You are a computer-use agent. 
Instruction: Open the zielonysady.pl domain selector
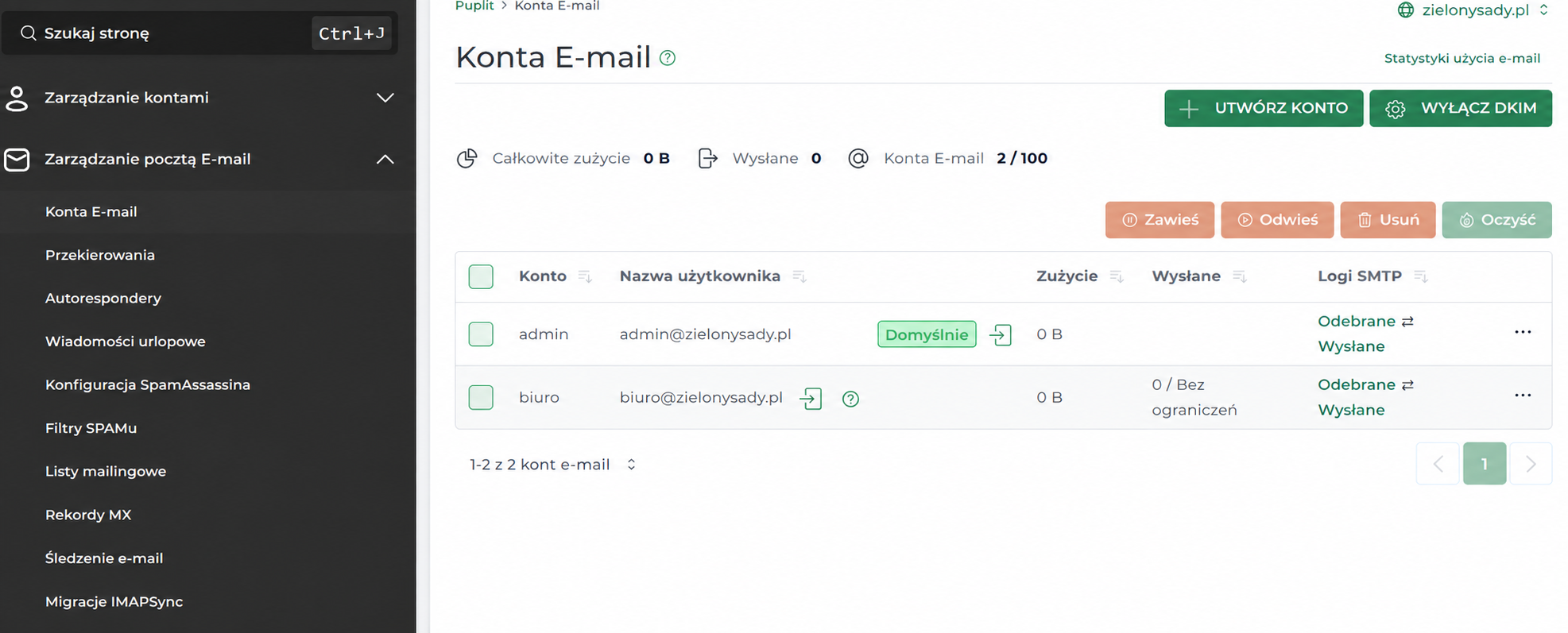1473,10
